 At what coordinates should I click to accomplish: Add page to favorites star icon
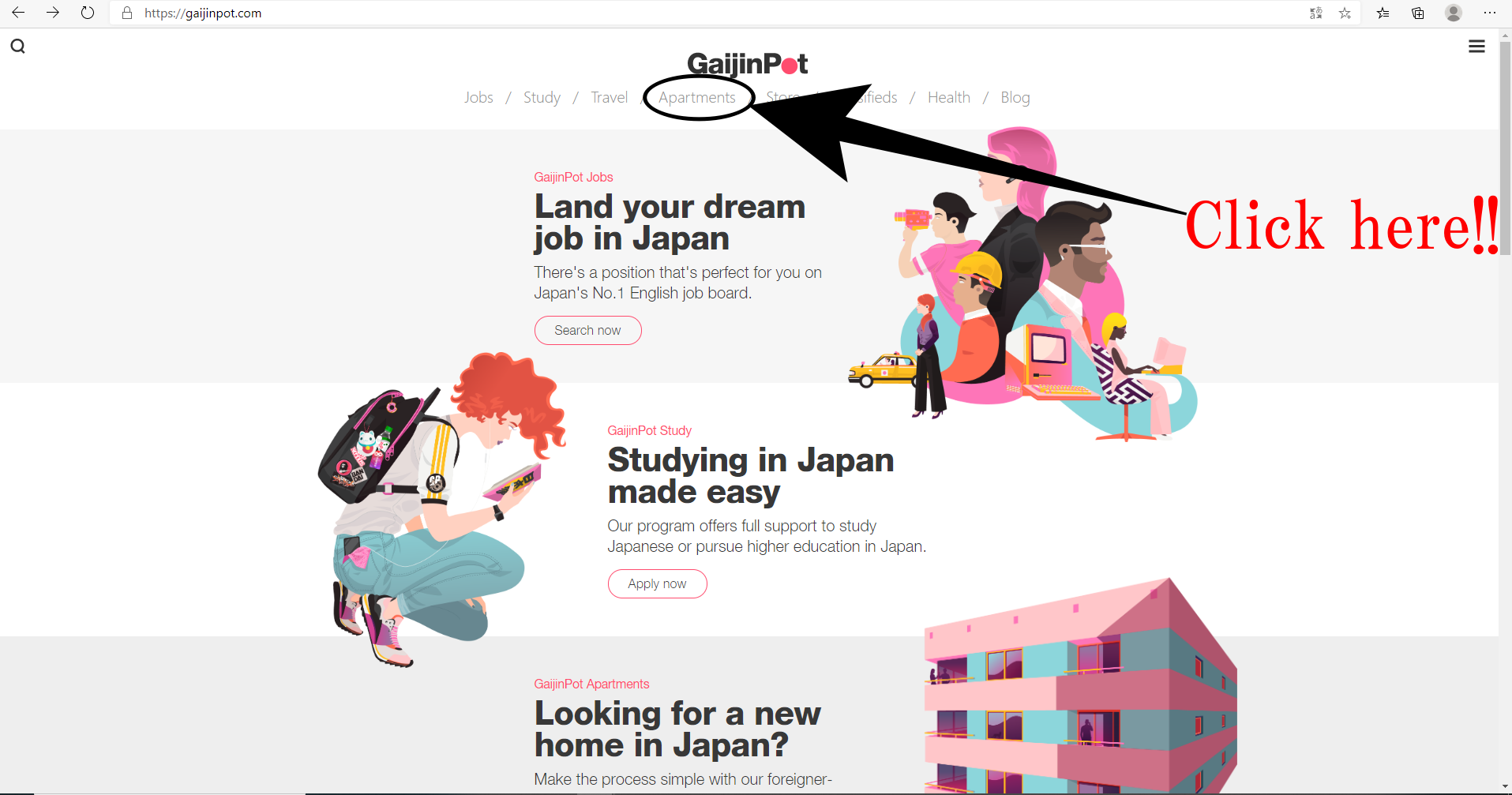click(1345, 13)
